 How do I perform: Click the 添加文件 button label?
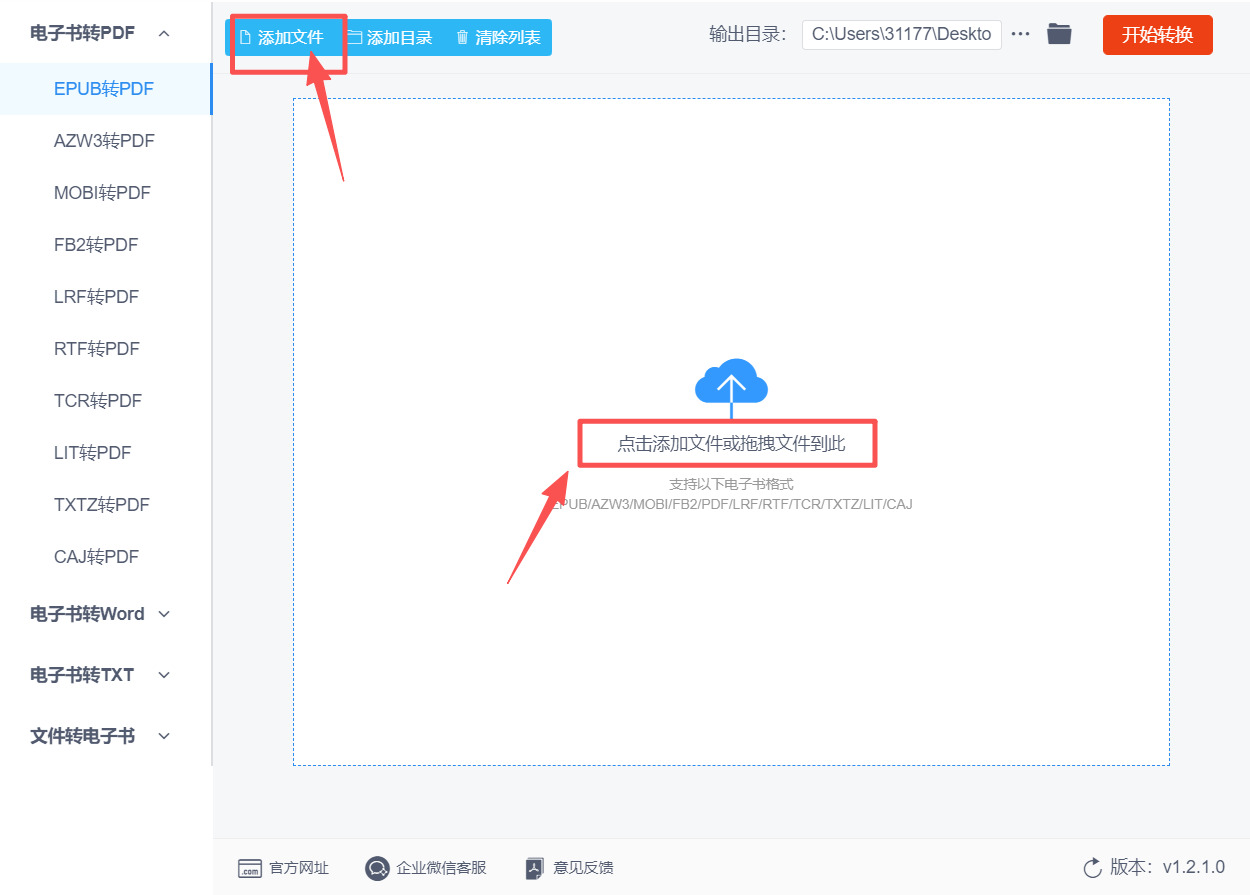[291, 38]
